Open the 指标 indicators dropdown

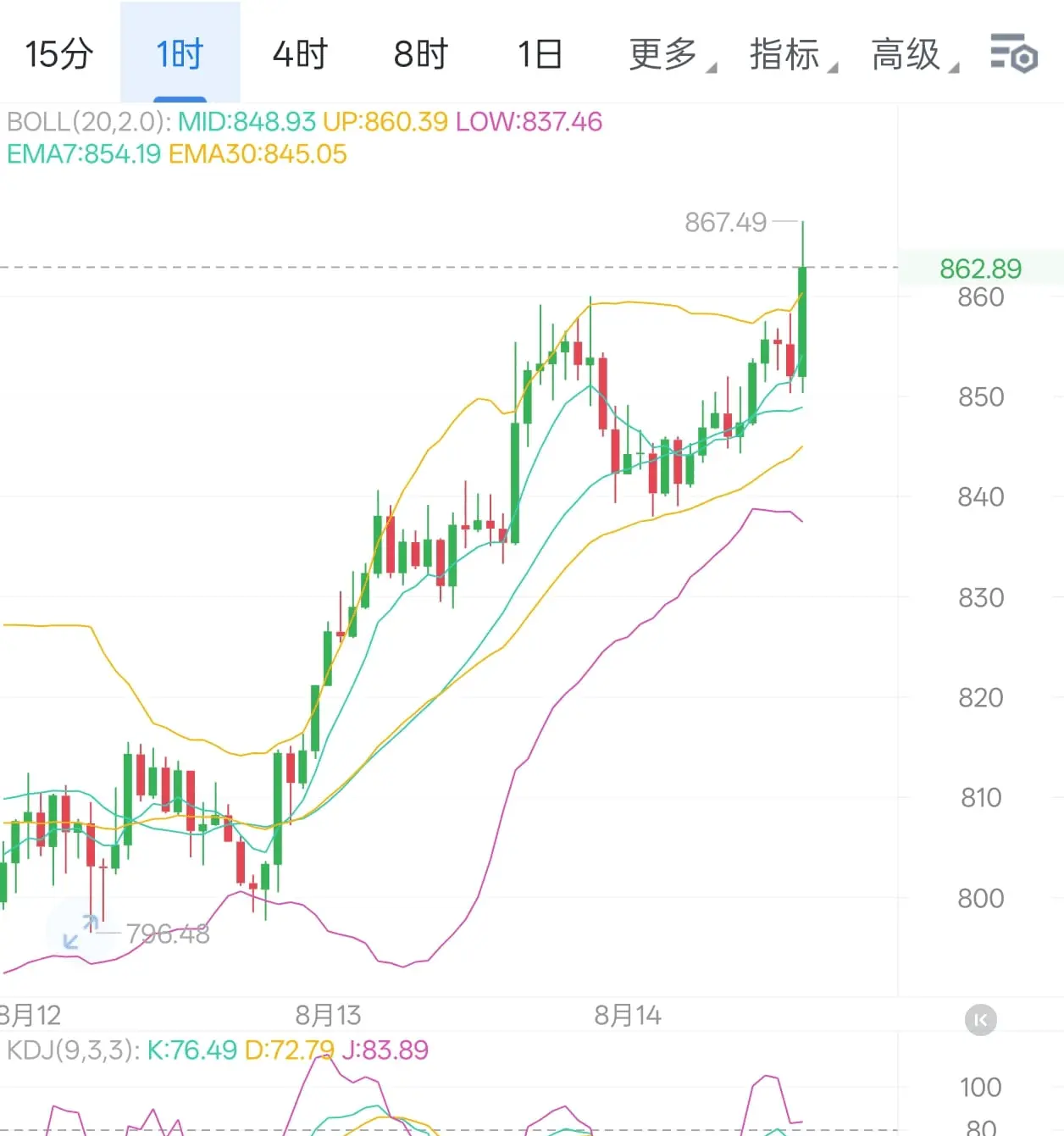pyautogui.click(x=793, y=54)
